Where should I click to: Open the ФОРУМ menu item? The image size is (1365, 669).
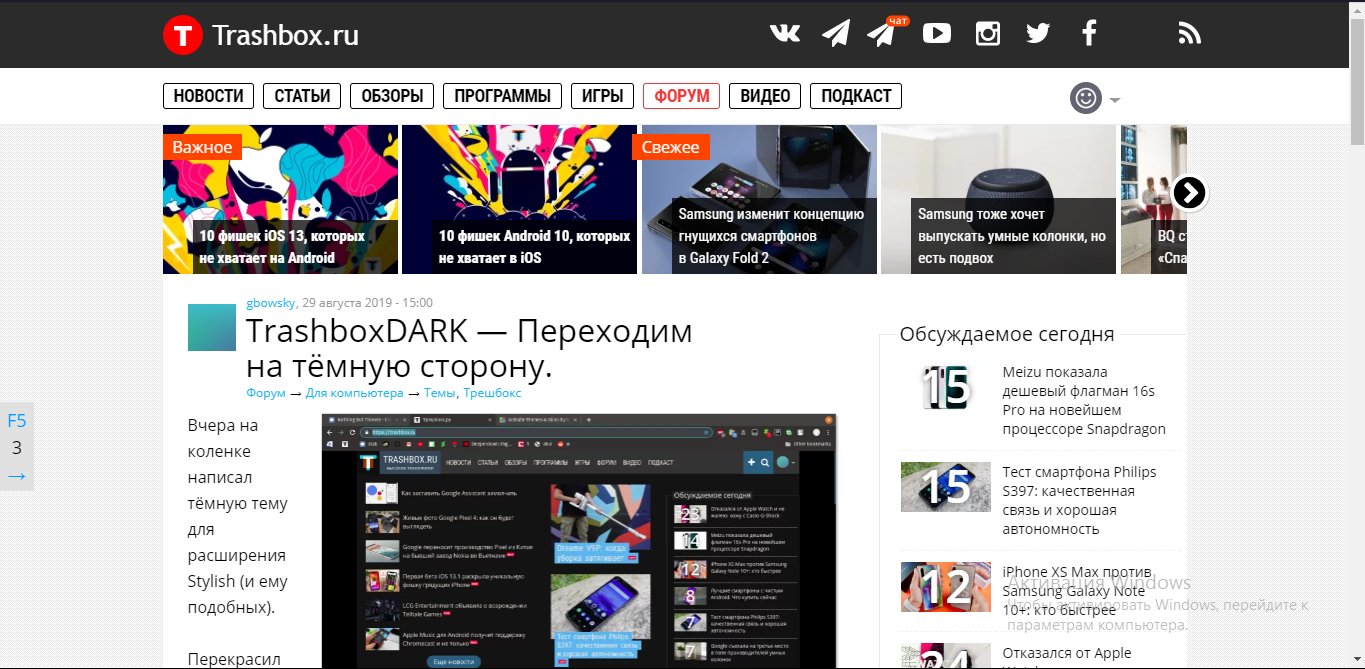[x=681, y=96]
